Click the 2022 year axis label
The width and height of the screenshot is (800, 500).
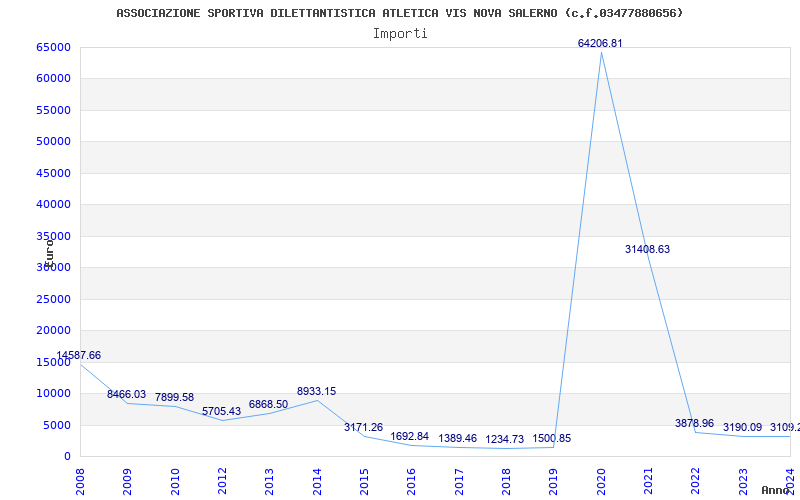coord(696,482)
